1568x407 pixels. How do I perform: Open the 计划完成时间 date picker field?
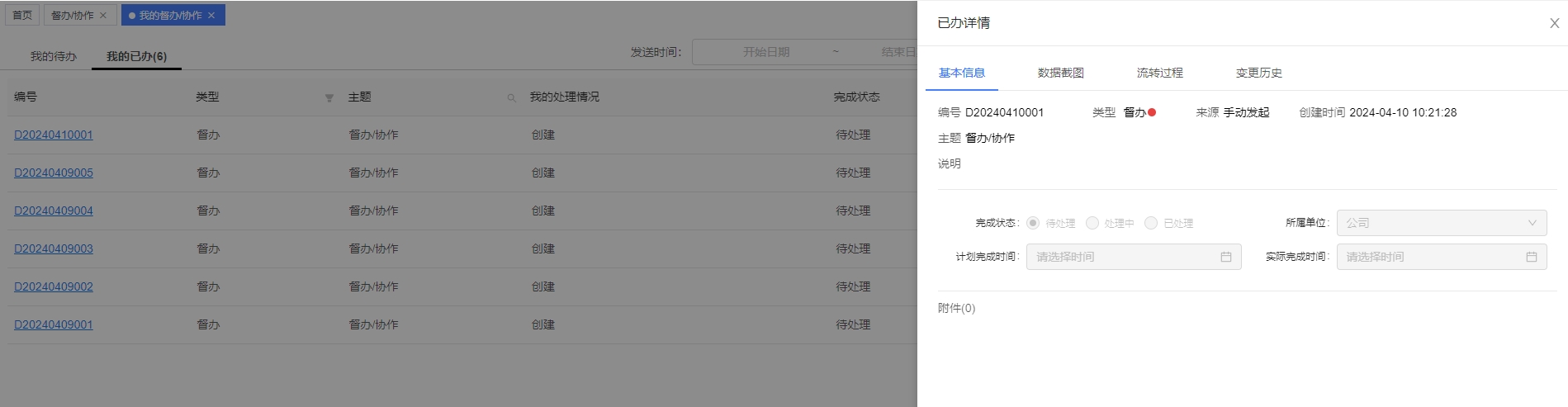(1123, 257)
